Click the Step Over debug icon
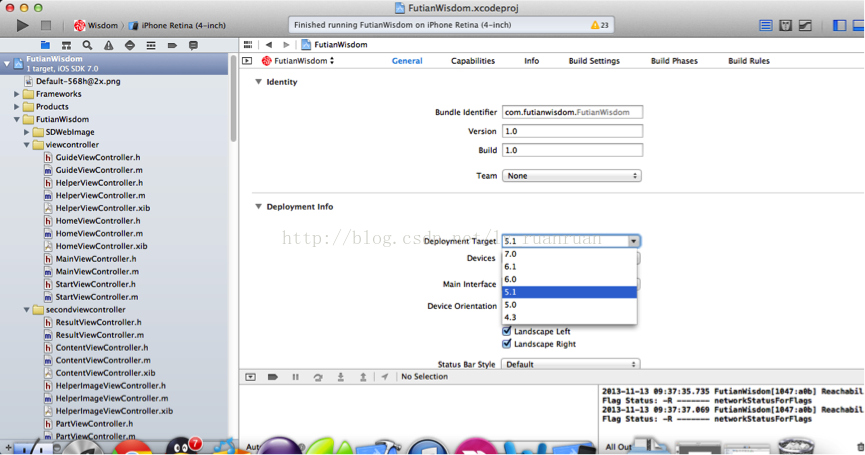The height and width of the screenshot is (455, 865). 318,377
